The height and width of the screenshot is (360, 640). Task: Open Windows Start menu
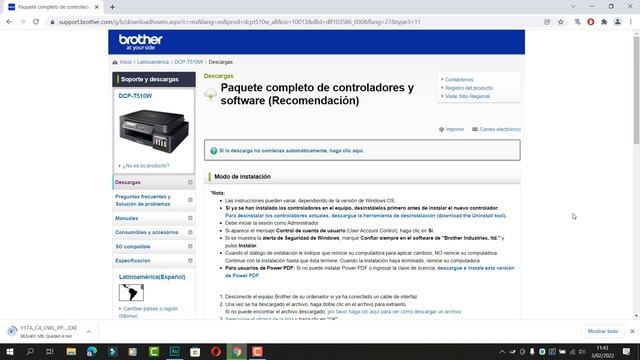click(9, 351)
